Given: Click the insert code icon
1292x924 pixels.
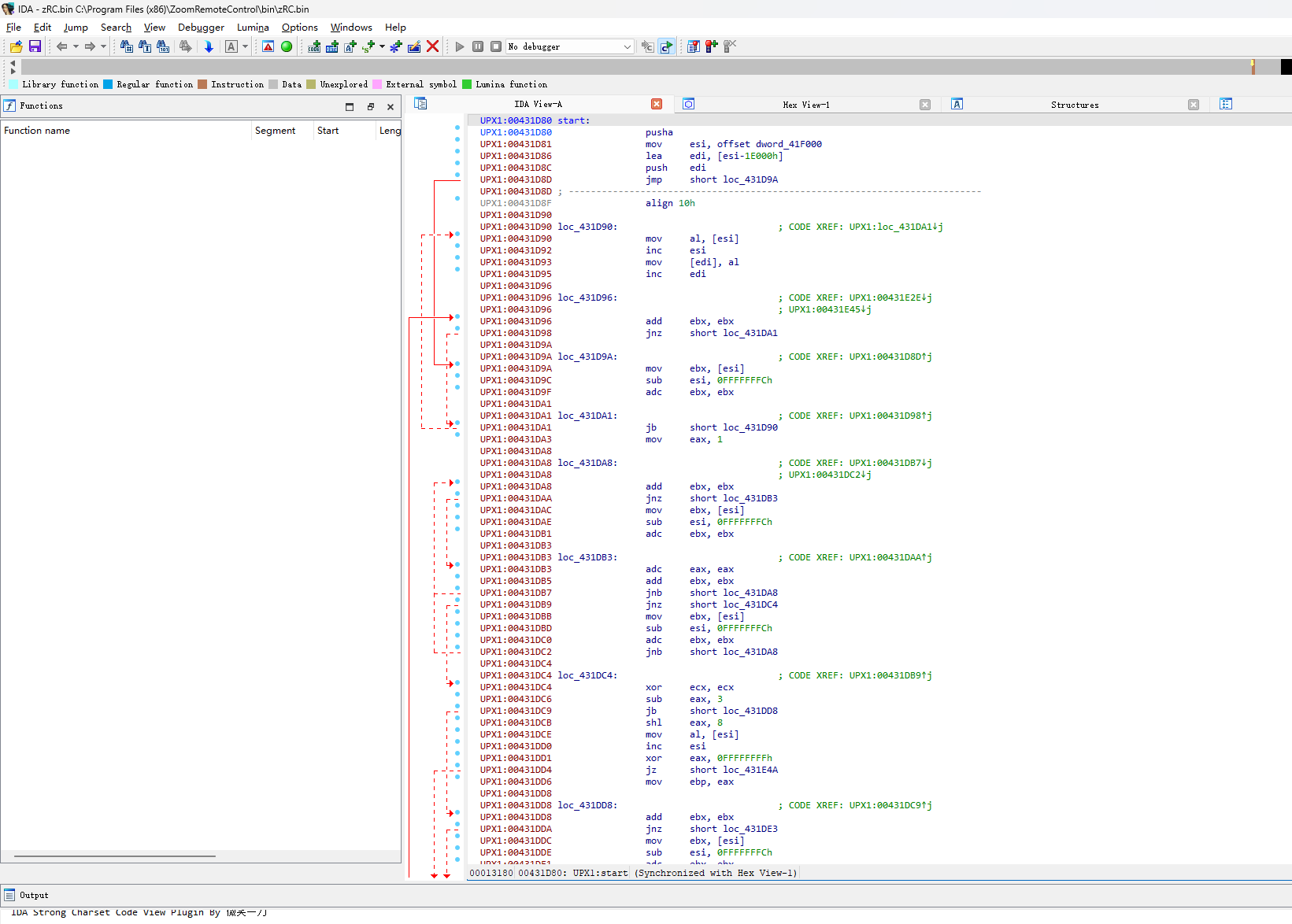Looking at the screenshot, I should click(x=314, y=46).
